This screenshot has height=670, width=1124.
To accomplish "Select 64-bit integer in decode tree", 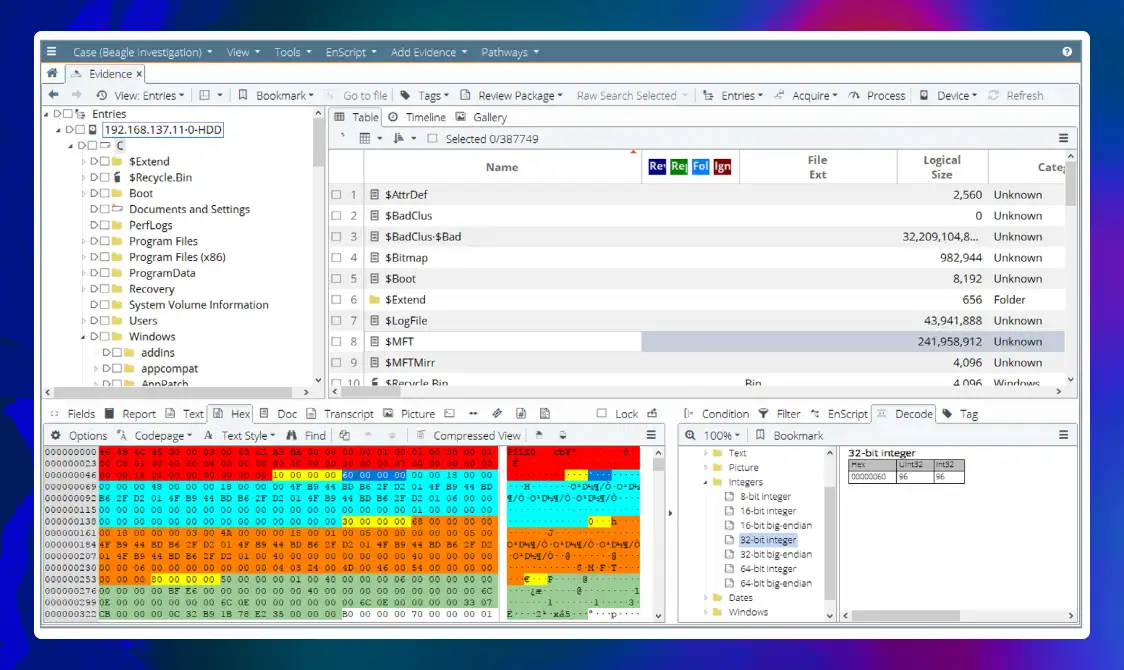I will click(768, 568).
